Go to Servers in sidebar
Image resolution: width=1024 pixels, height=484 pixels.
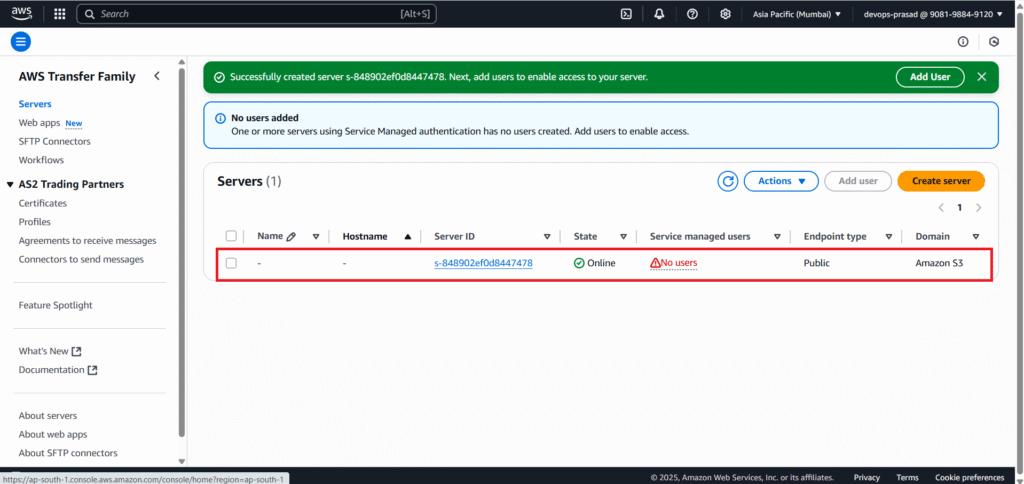(35, 104)
